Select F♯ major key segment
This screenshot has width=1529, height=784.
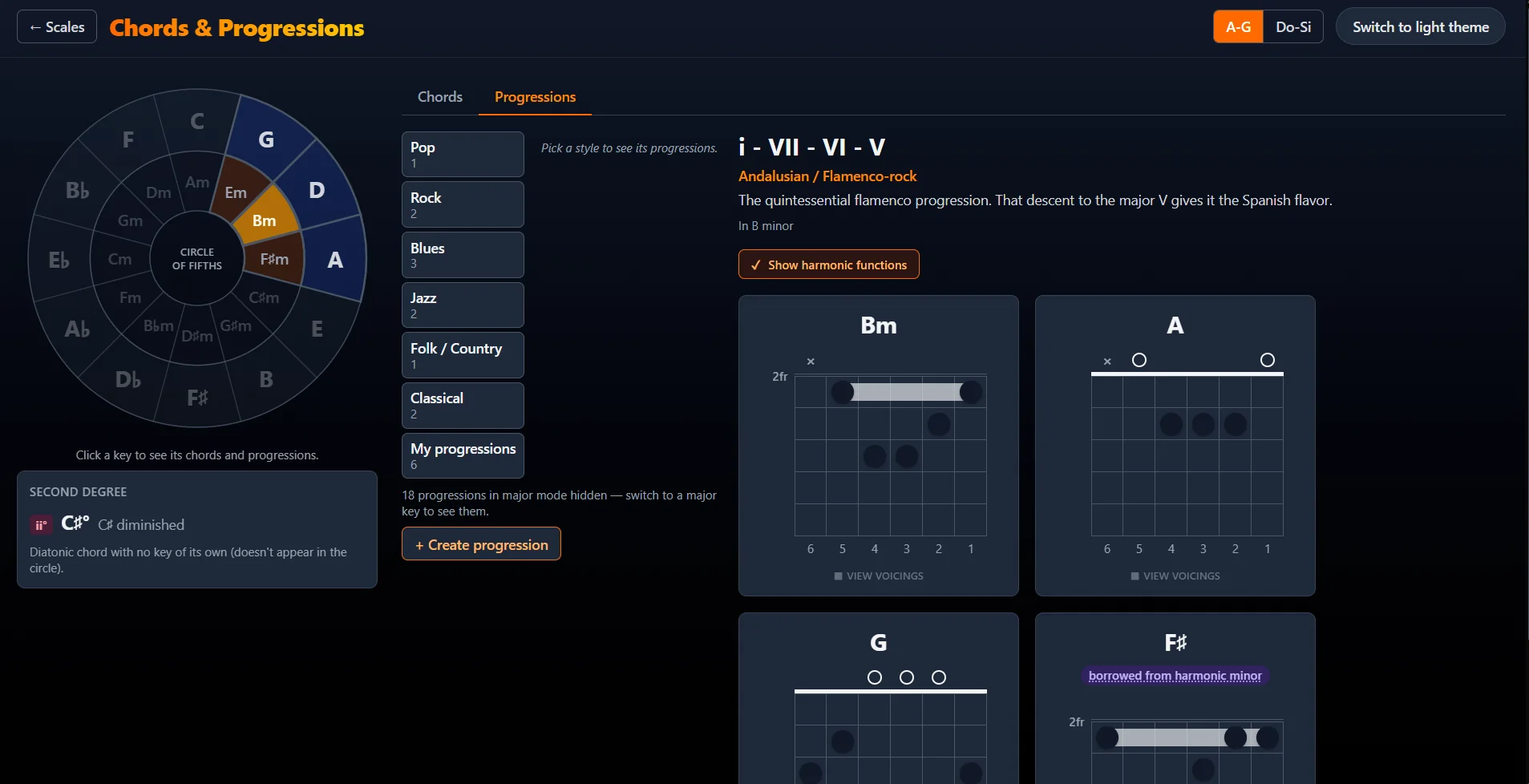pyautogui.click(x=197, y=398)
